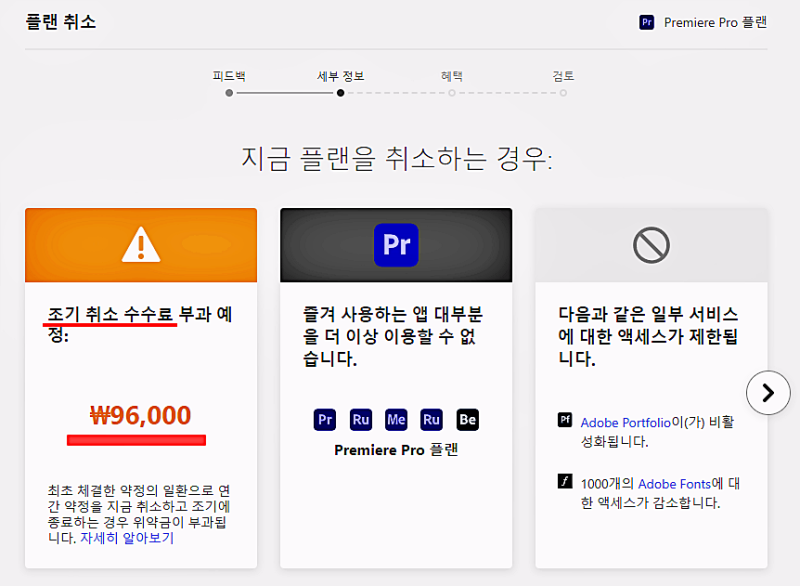Click the Ru icon next to the Be icon
The image size is (800, 586).
(x=431, y=420)
